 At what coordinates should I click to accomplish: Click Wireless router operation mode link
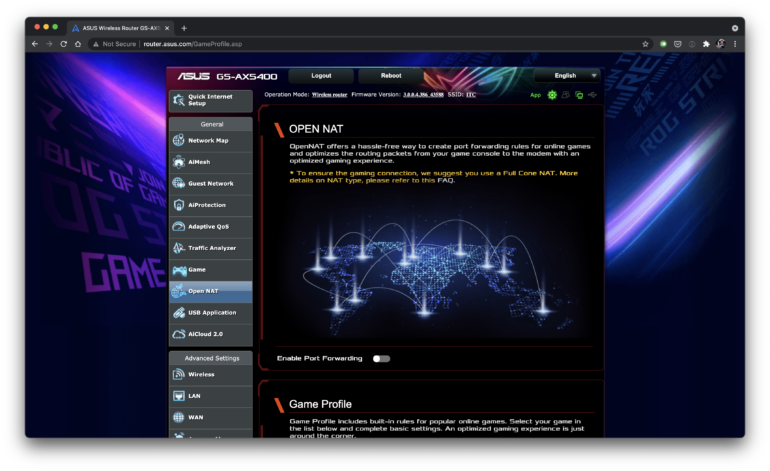click(330, 95)
